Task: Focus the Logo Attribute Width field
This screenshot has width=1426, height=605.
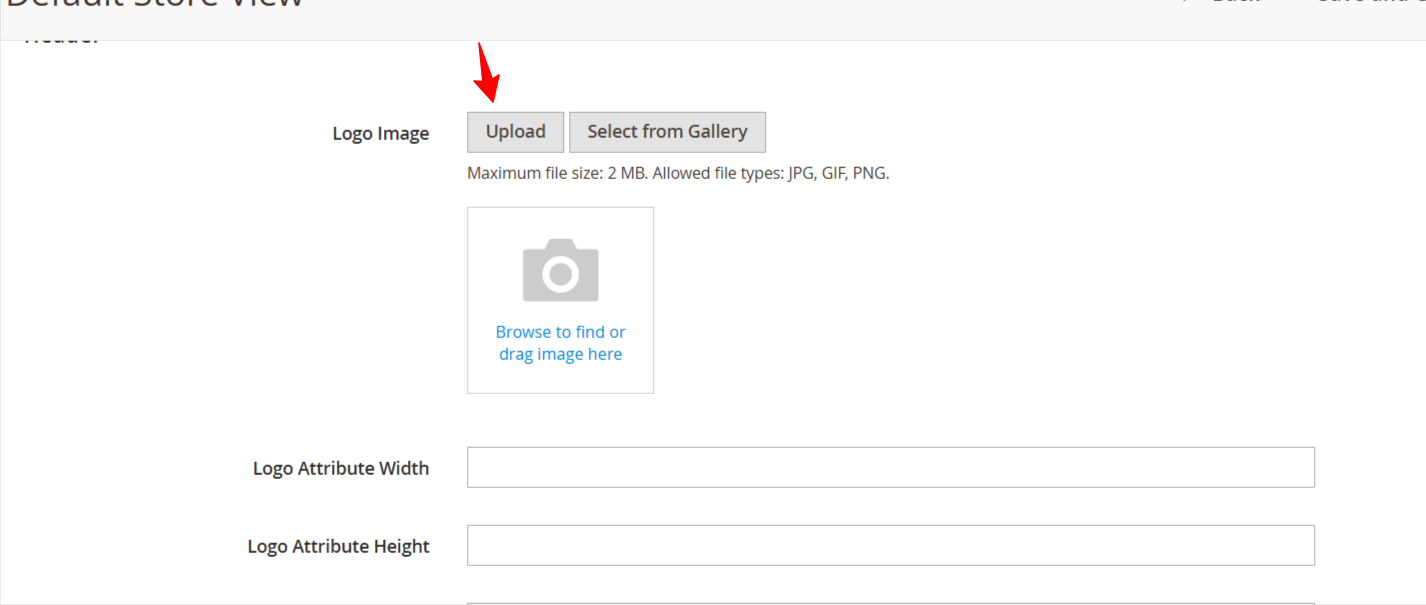Action: [x=890, y=468]
